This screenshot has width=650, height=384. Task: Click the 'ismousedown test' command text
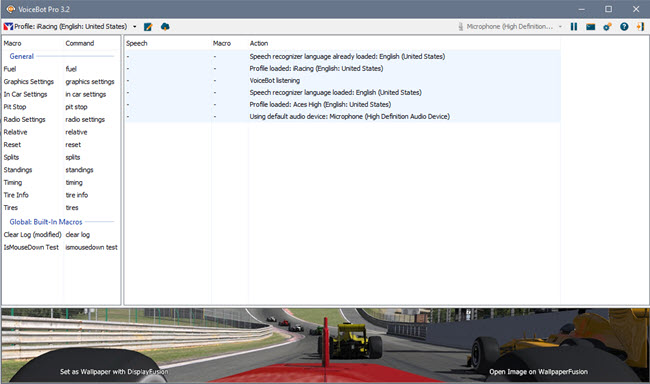(91, 247)
